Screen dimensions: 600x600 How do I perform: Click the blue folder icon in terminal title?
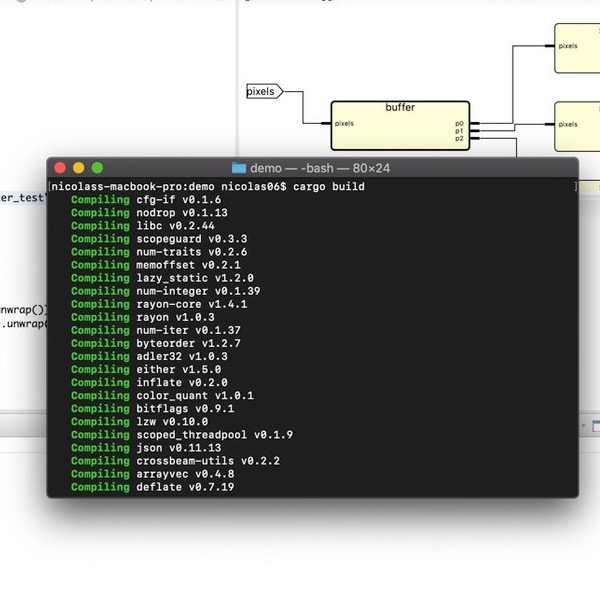pos(239,168)
